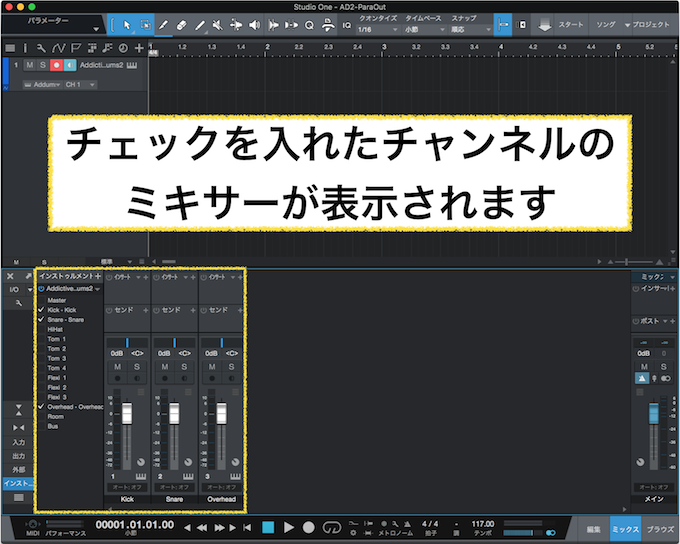Viewport: 680px width, 544px height.
Task: Toggle loop button in transport
Action: click(332, 528)
